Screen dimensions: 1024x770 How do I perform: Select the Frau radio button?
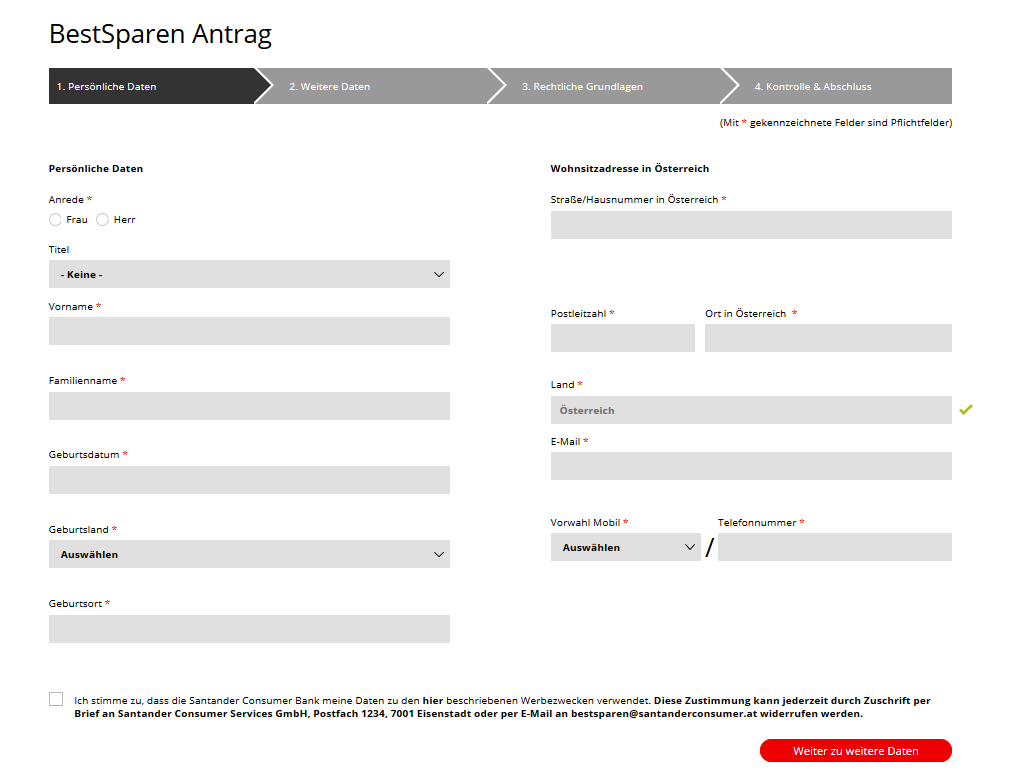pos(55,219)
